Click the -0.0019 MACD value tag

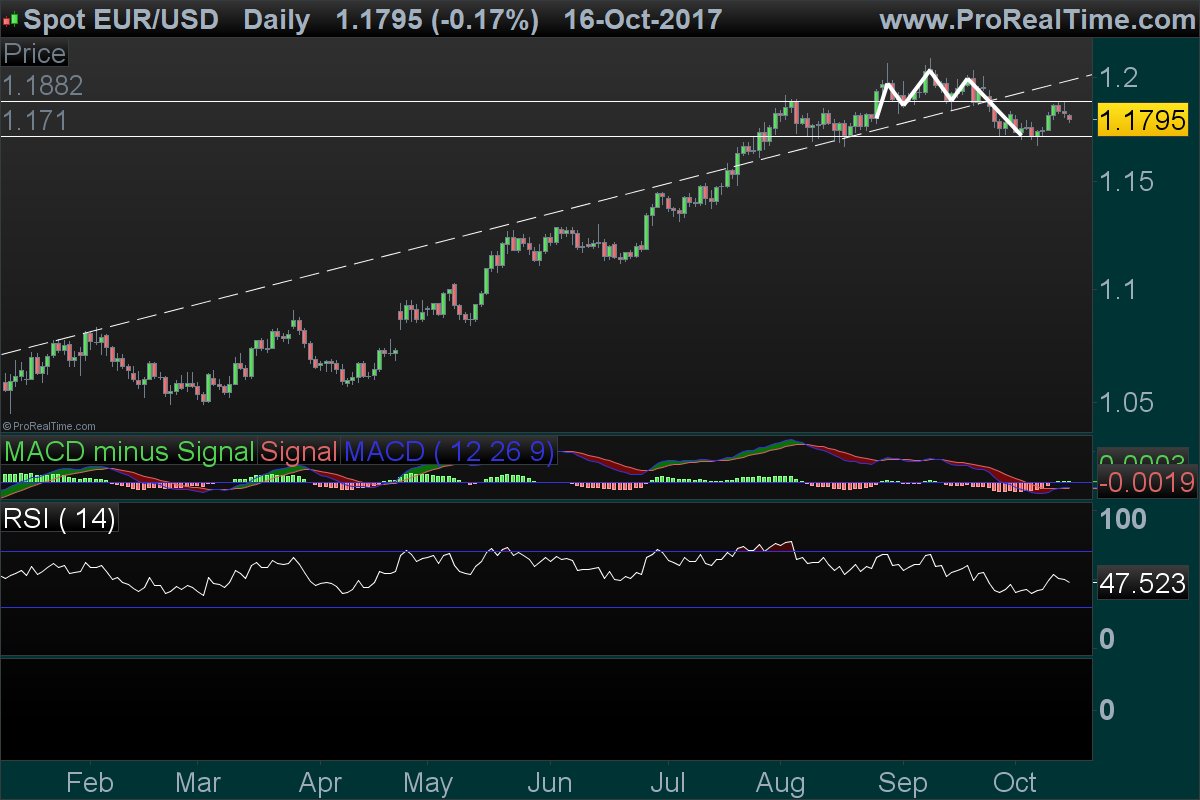(x=1147, y=483)
